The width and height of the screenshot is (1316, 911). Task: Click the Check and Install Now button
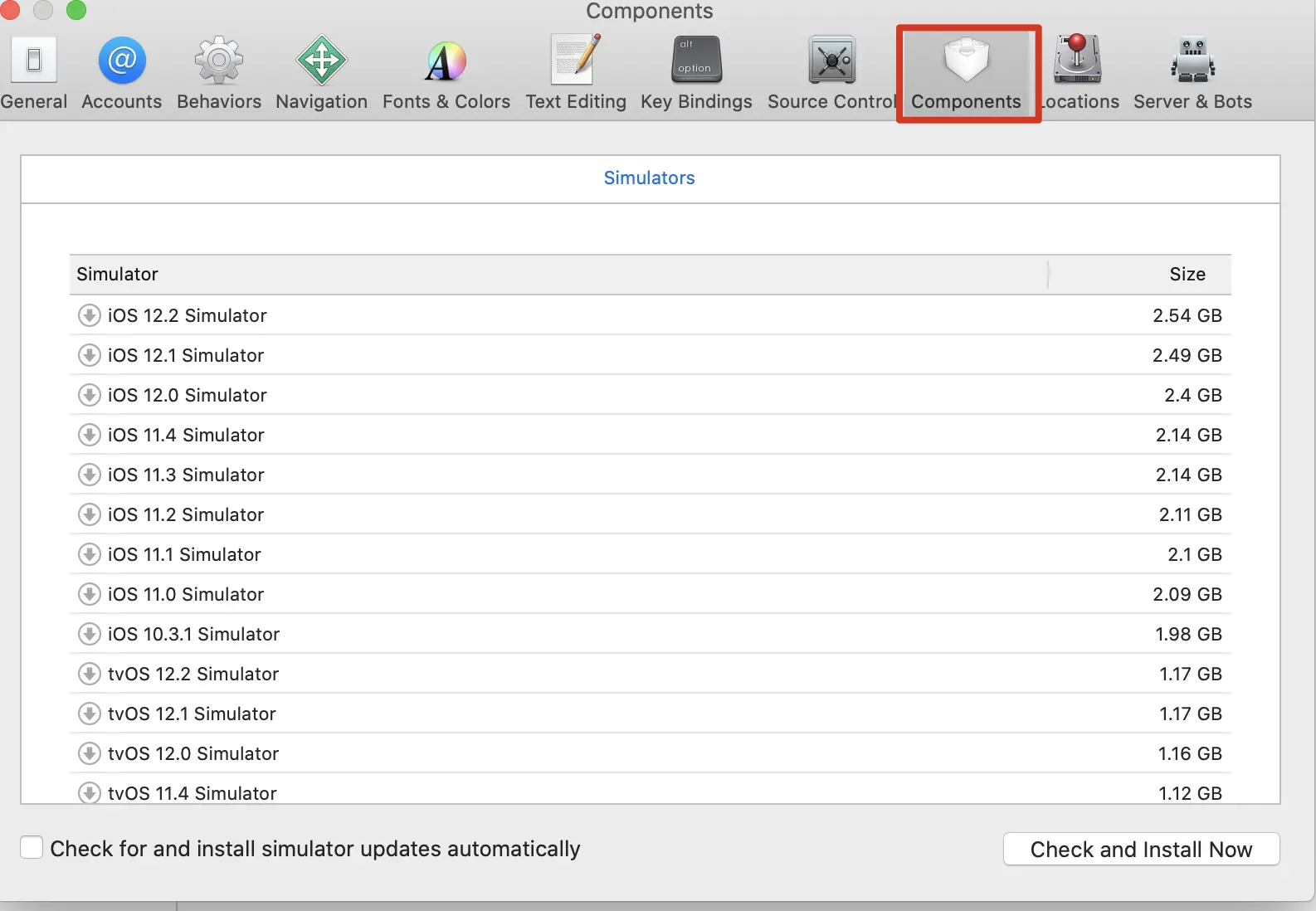point(1141,850)
